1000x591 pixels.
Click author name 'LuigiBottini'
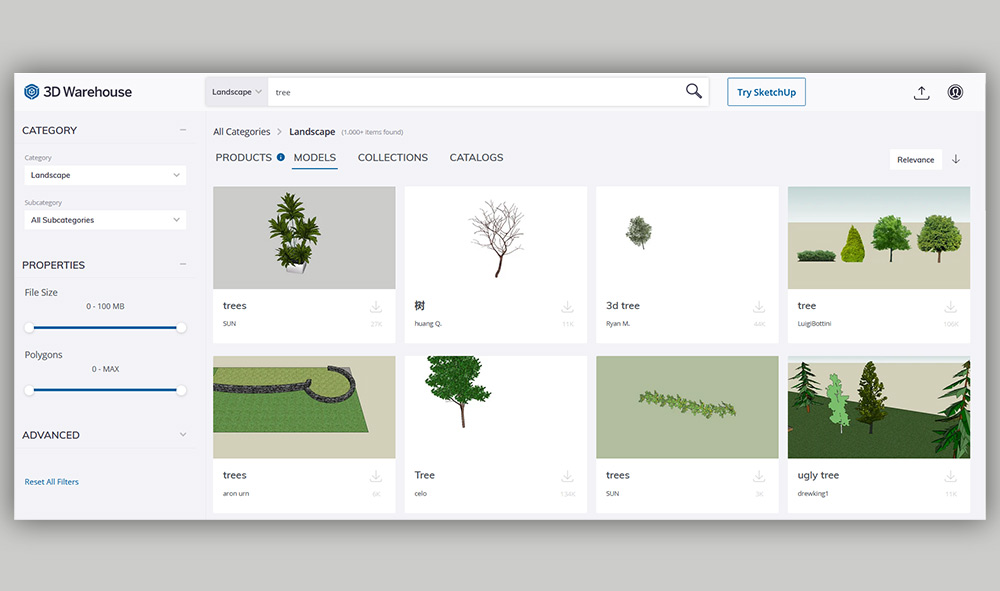pos(814,324)
